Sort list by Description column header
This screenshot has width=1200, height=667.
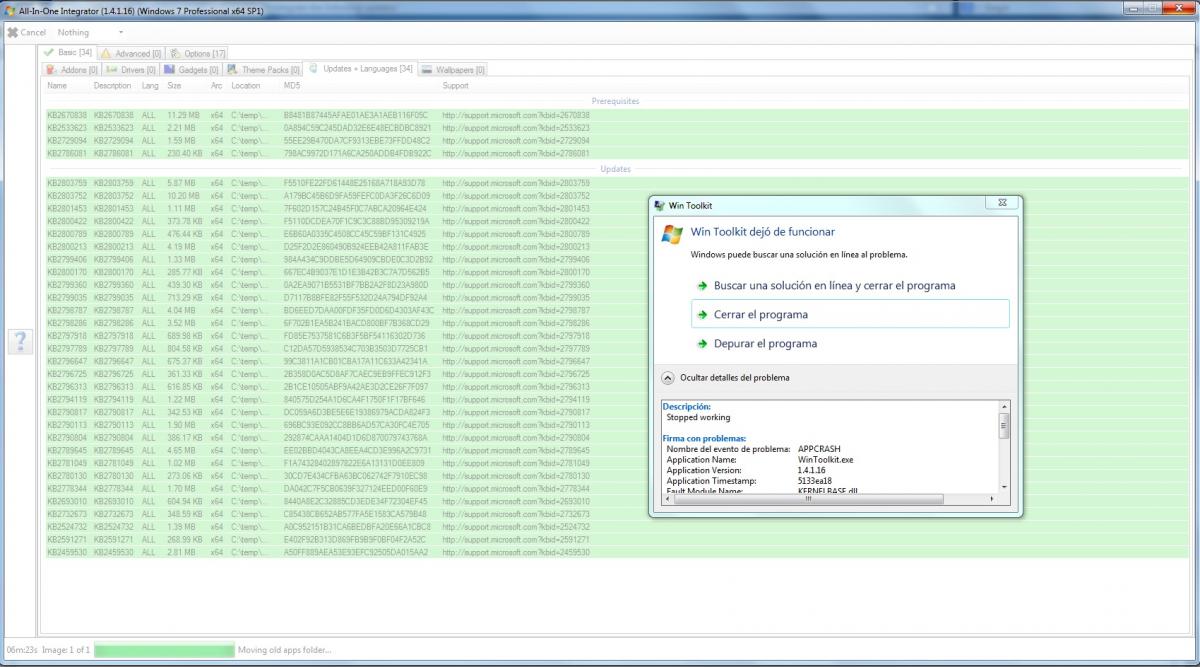point(112,86)
